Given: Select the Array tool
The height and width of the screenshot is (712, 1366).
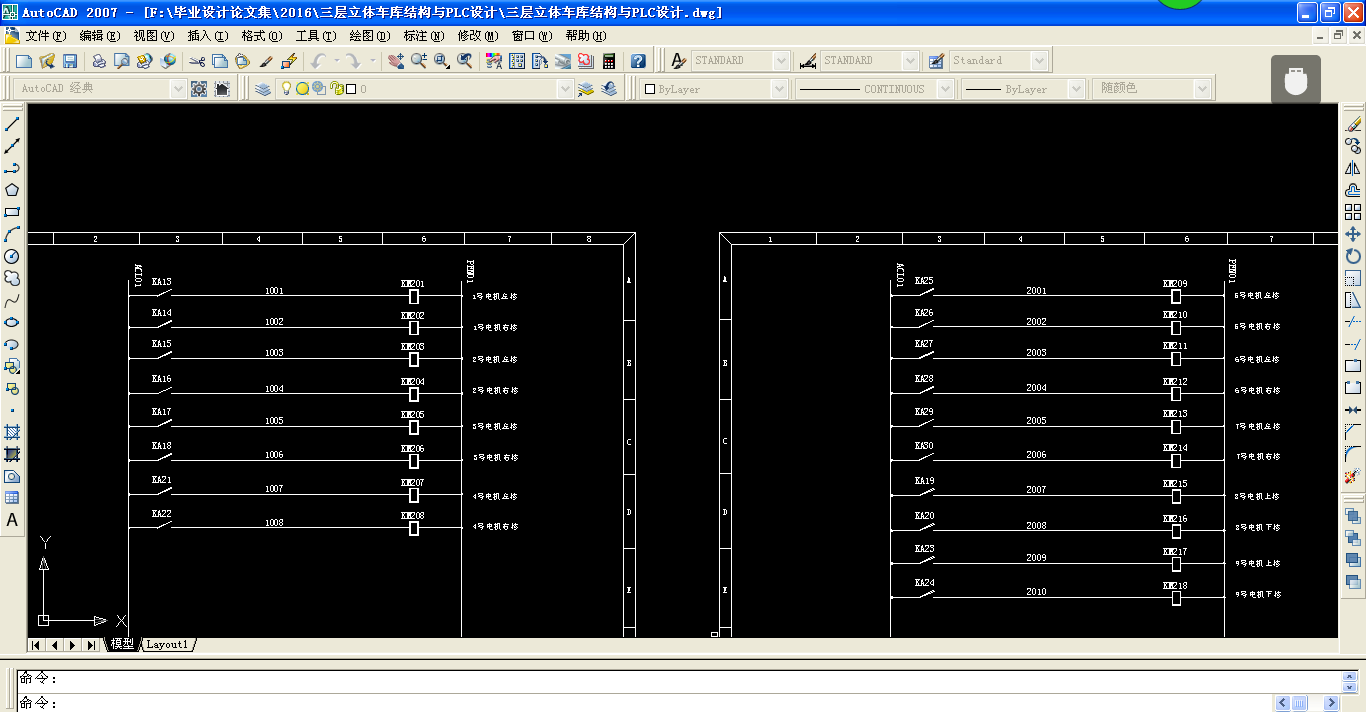Looking at the screenshot, I should [1353, 212].
